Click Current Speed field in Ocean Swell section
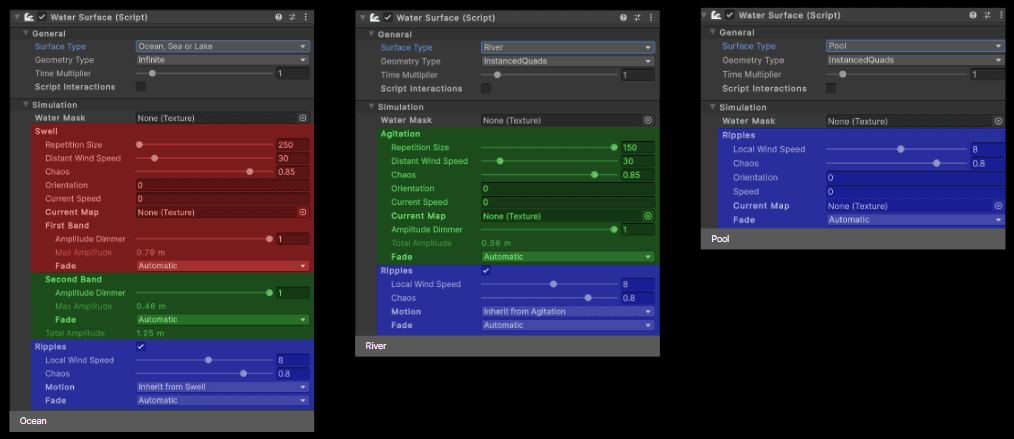Screen dimensions: 1014x439 (x=223, y=199)
